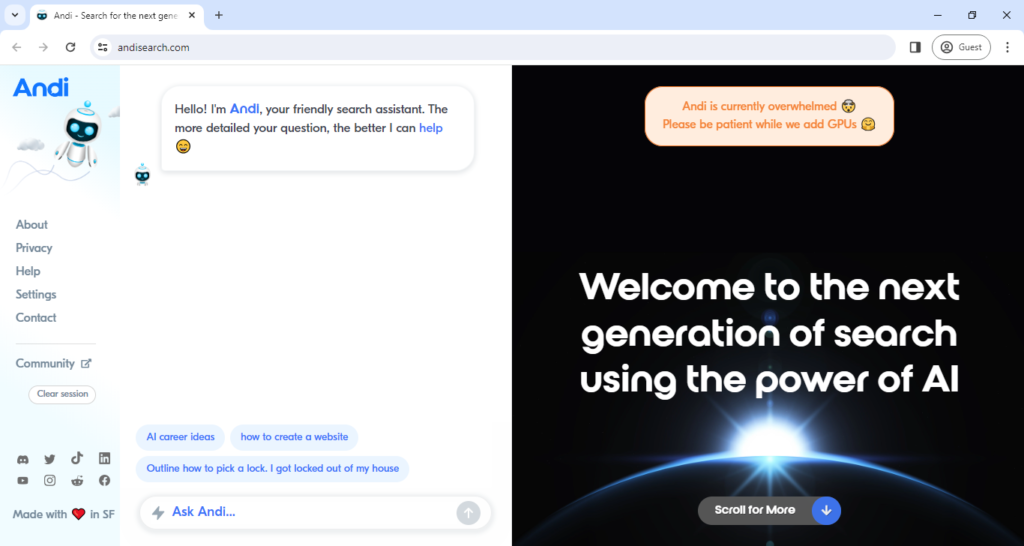Screen dimensions: 1024x546
Task: Open the Community external link
Action: click(x=54, y=364)
